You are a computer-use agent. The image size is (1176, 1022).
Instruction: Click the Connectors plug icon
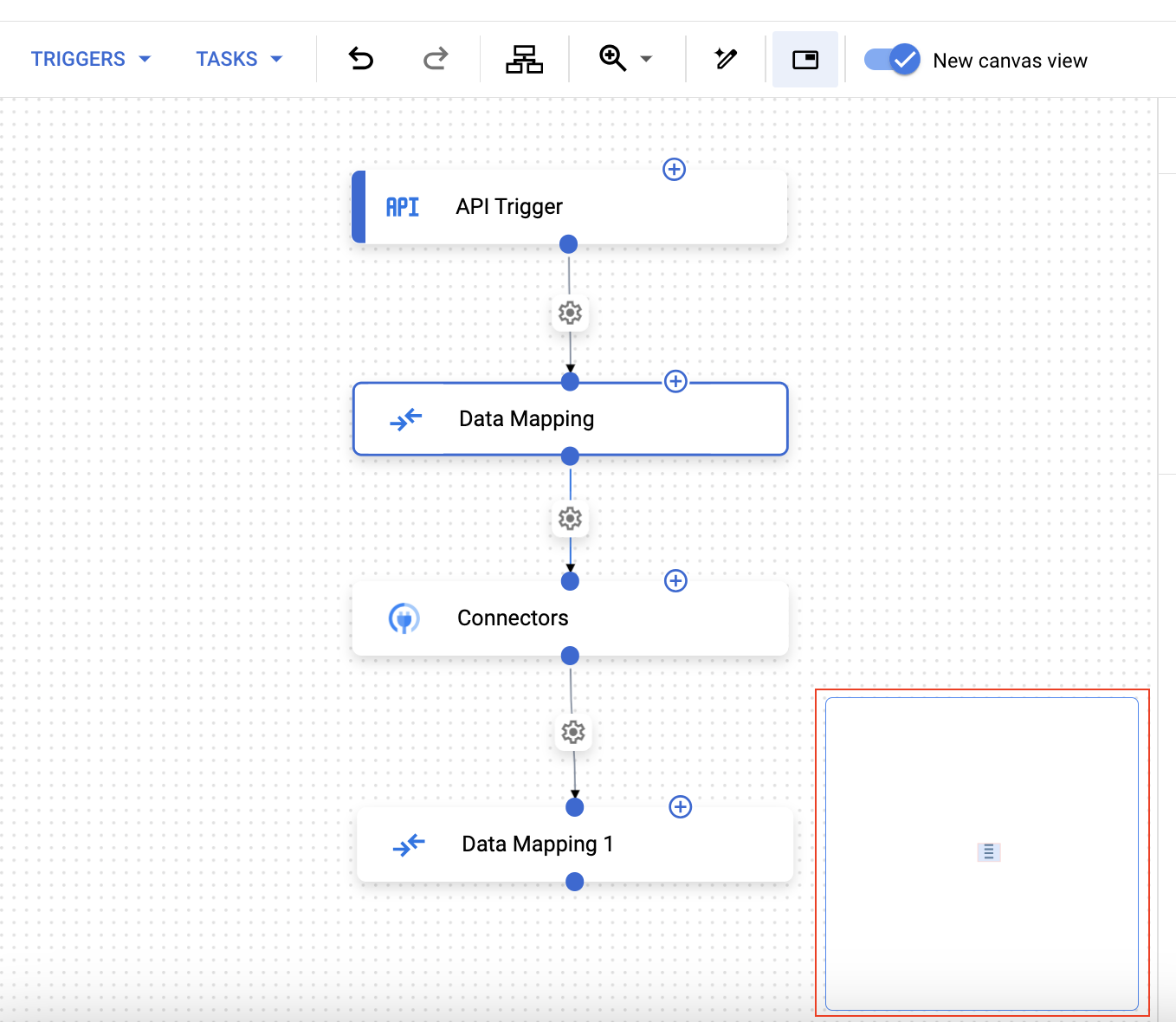pyautogui.click(x=404, y=618)
